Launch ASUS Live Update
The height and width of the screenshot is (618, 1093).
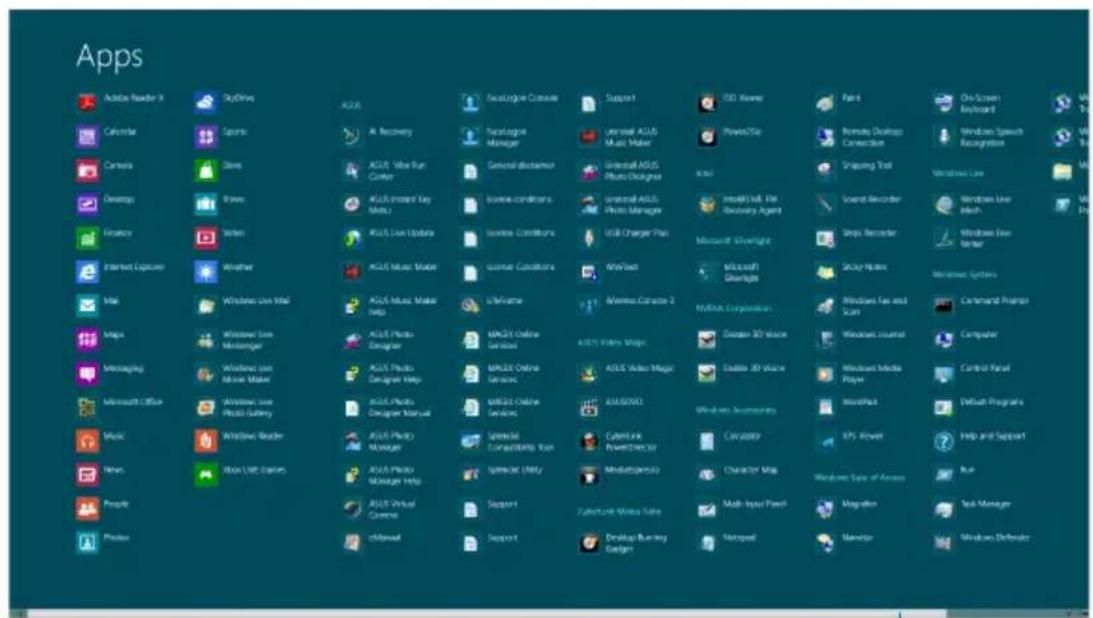pyautogui.click(x=388, y=238)
